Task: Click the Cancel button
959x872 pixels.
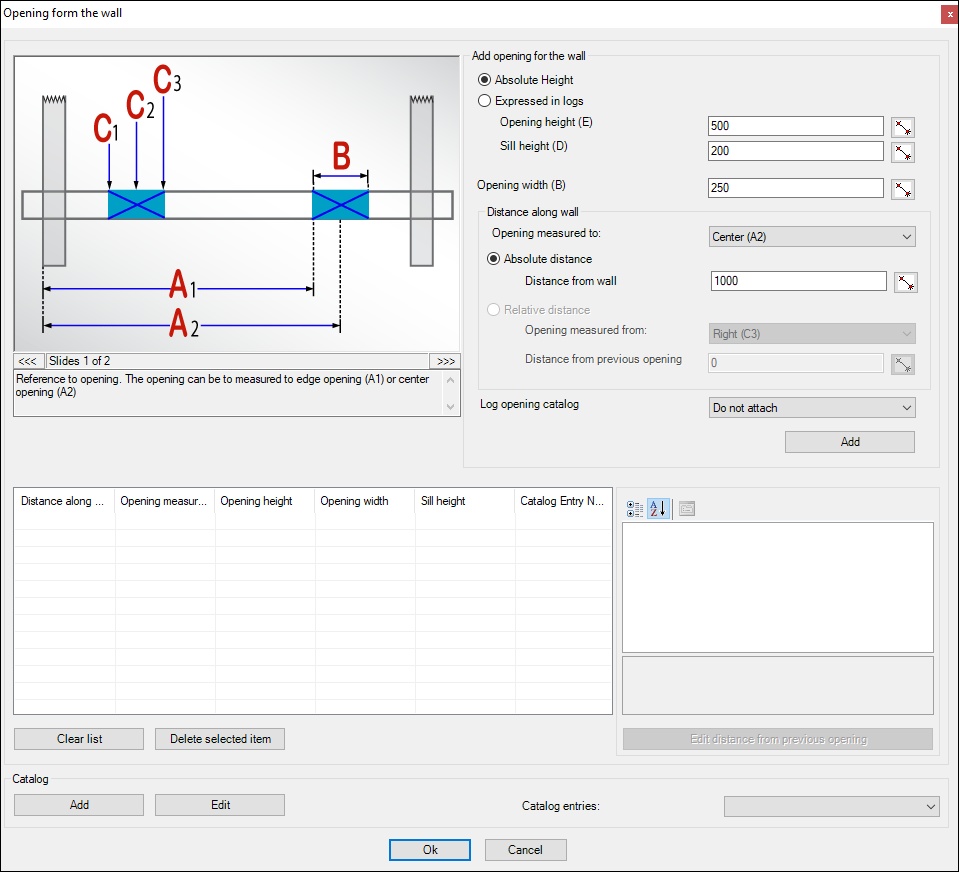Action: pos(525,850)
